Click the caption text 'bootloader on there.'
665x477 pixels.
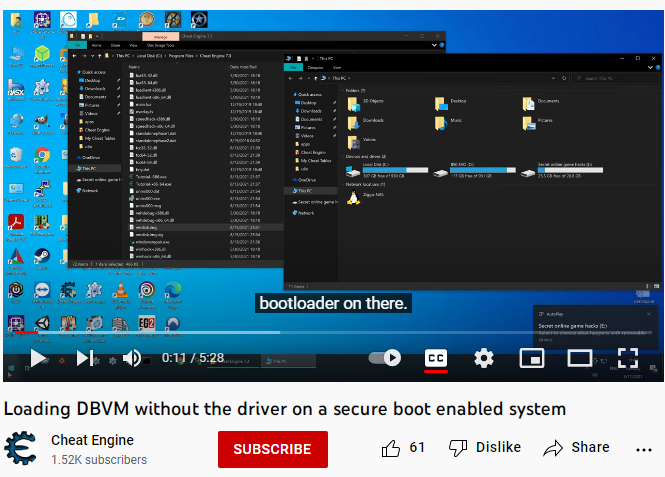point(333,303)
